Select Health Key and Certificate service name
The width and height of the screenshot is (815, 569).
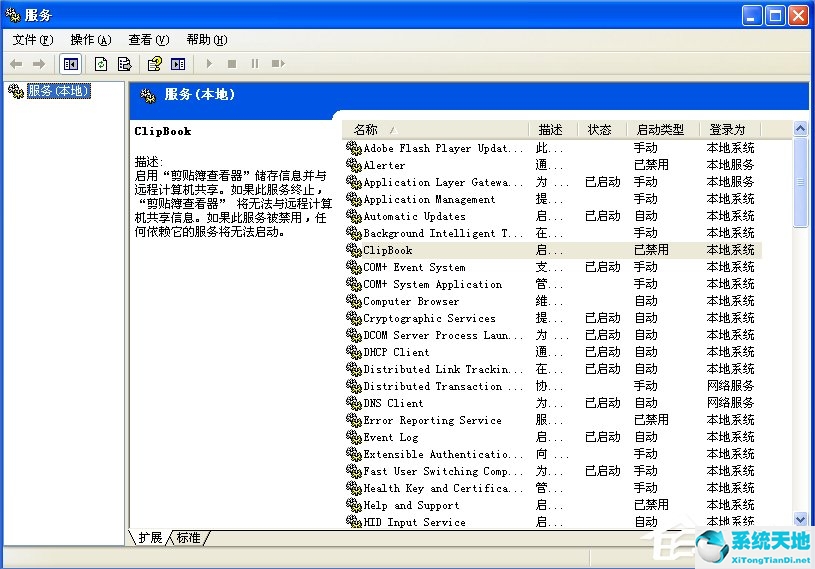pos(443,488)
